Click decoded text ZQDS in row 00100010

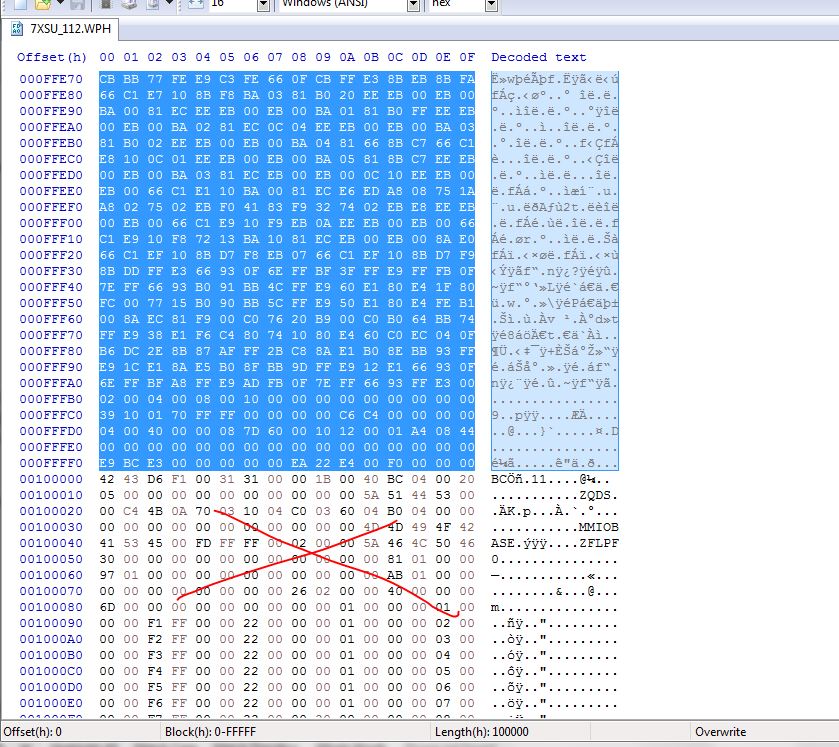point(595,495)
